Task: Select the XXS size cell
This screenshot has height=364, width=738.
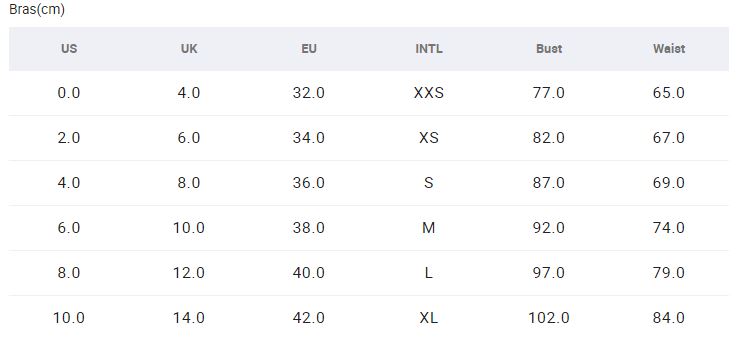Action: 429,93
